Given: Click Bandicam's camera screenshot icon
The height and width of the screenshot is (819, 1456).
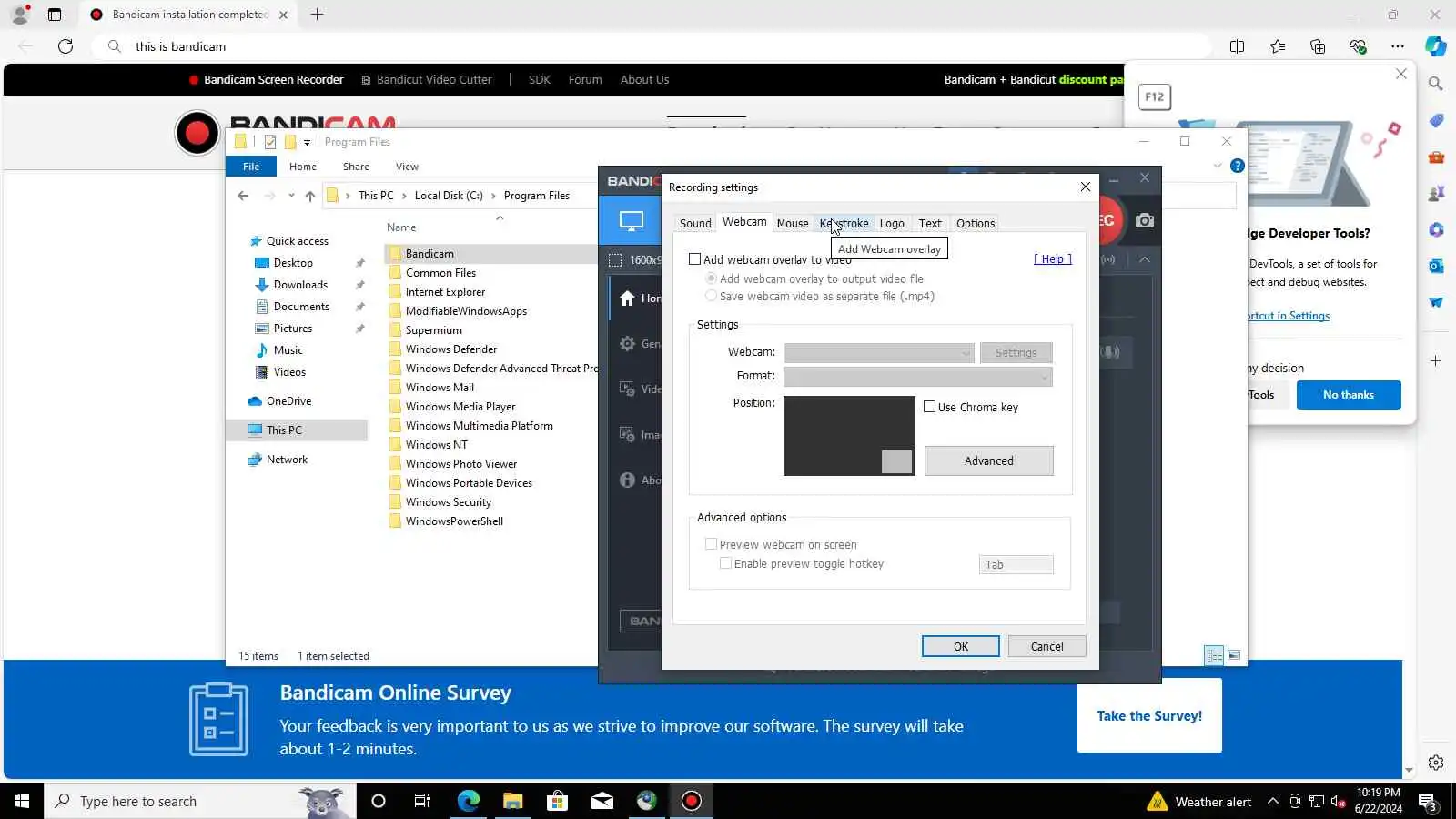Looking at the screenshot, I should click(x=1145, y=220).
